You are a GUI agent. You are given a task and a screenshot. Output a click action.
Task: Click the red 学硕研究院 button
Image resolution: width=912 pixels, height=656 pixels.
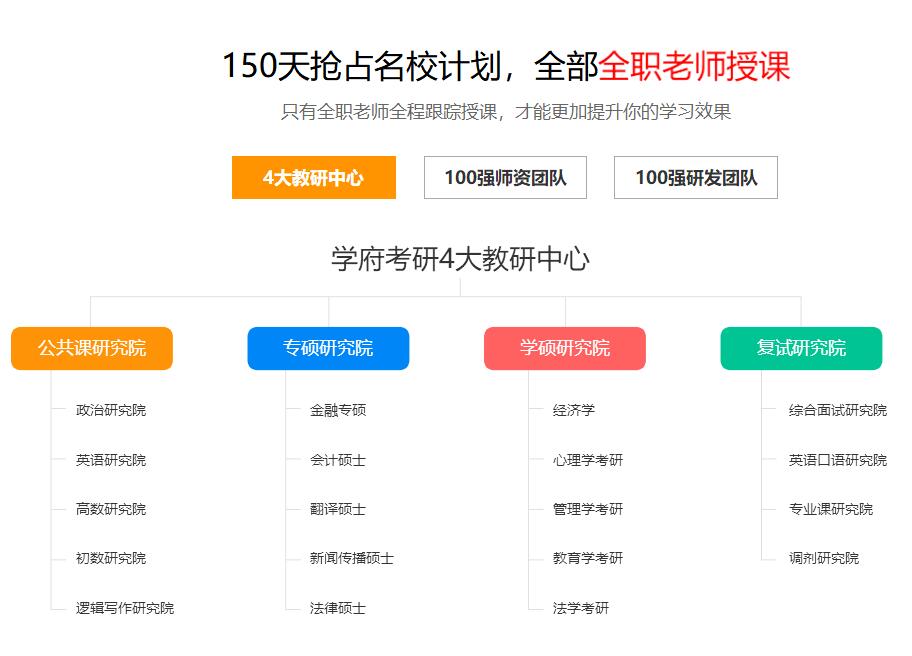click(x=565, y=348)
